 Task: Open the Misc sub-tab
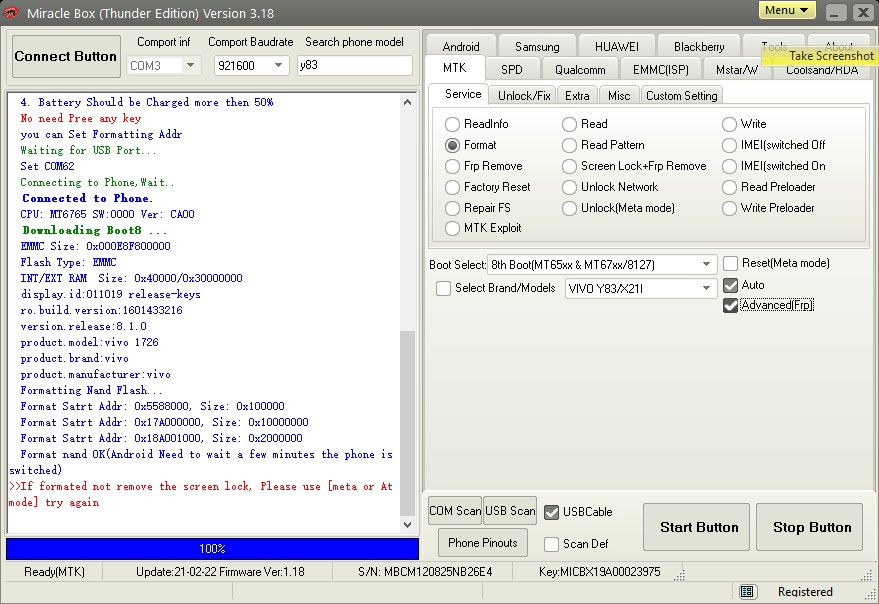pyautogui.click(x=619, y=96)
